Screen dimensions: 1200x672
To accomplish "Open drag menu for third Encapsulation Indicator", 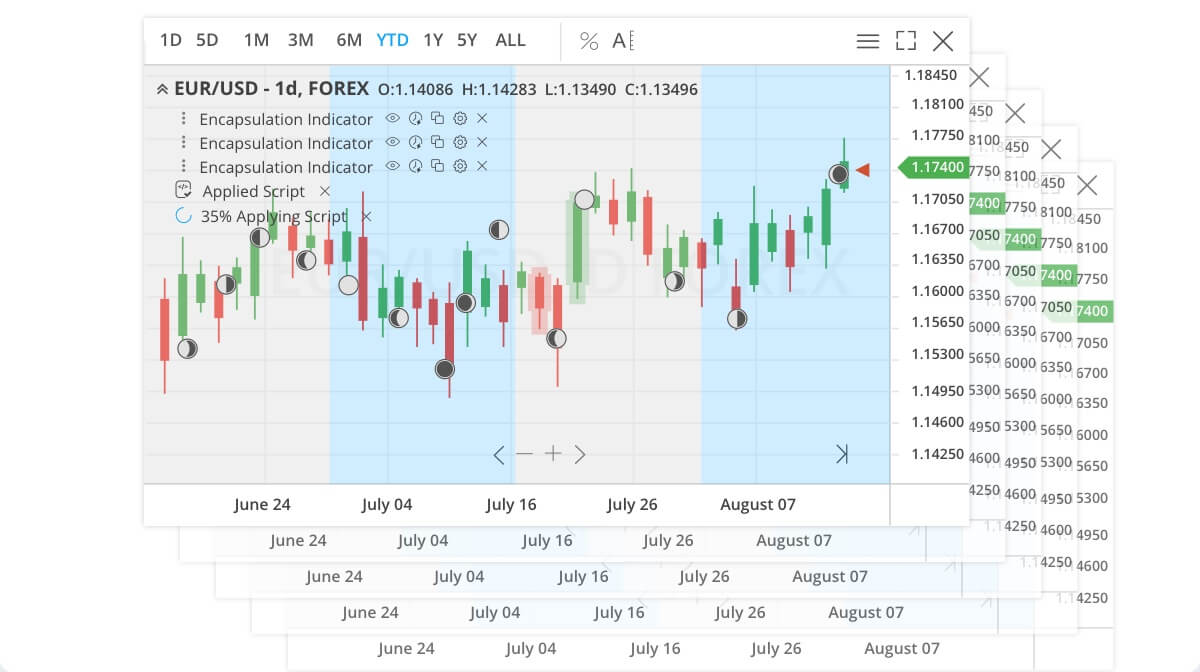I will click(183, 166).
